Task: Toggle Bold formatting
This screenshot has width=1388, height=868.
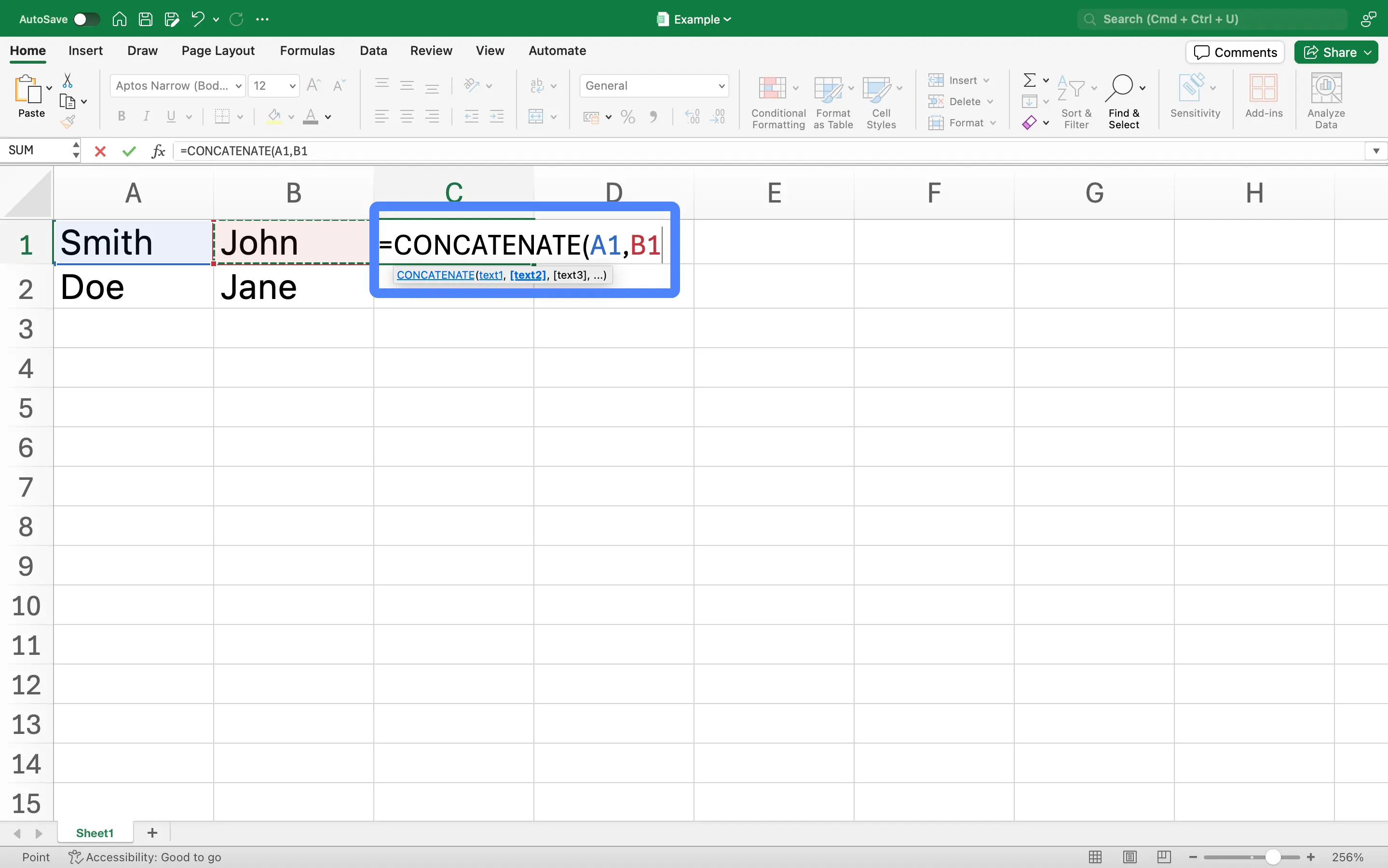Action: pos(122,117)
